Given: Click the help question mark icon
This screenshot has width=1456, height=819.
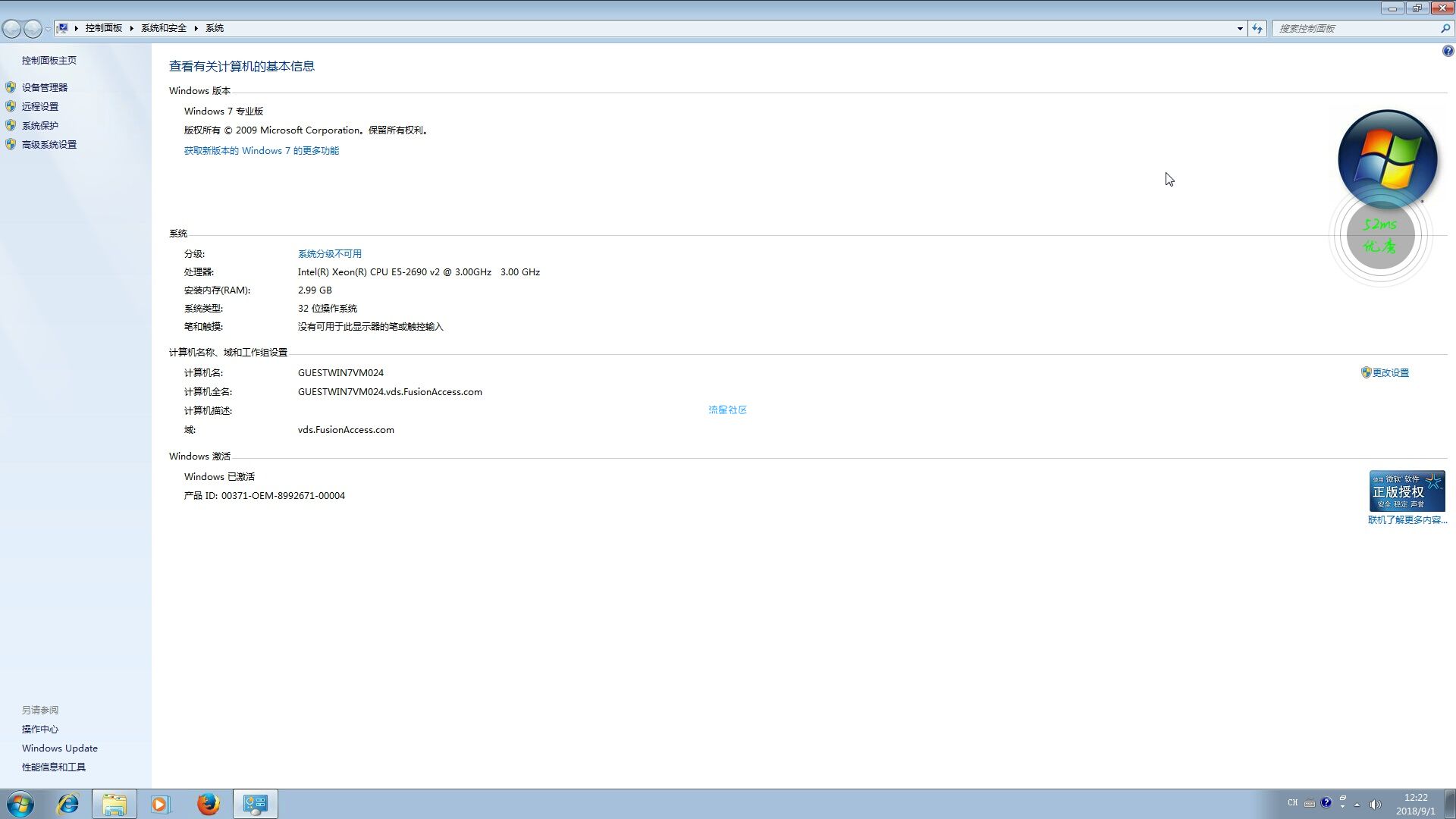Looking at the screenshot, I should [x=1448, y=51].
